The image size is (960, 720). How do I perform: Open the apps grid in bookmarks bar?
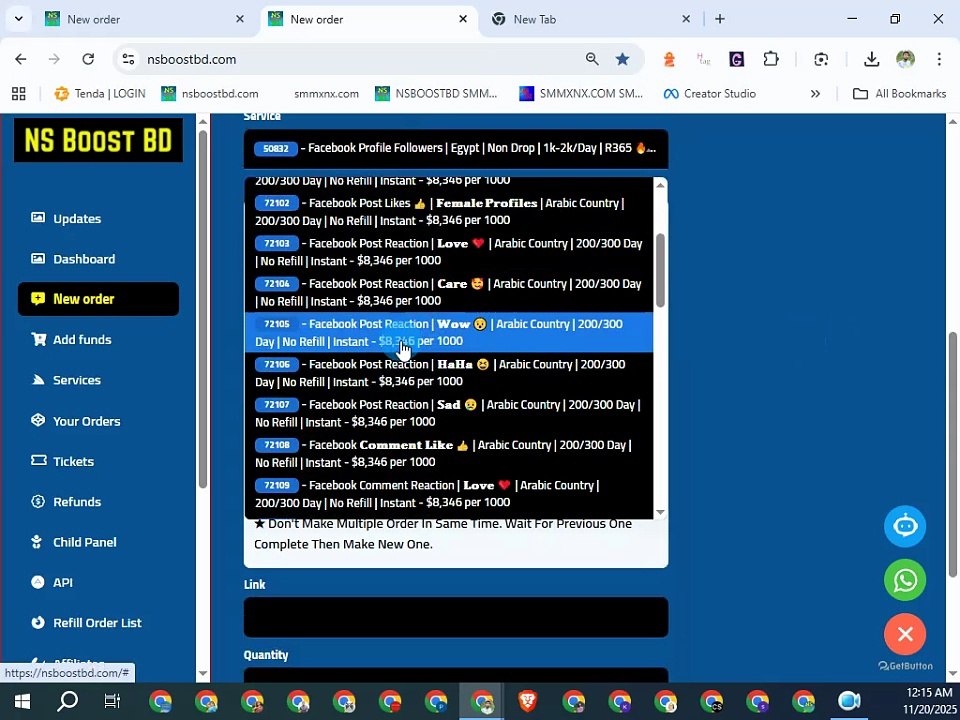tap(19, 94)
